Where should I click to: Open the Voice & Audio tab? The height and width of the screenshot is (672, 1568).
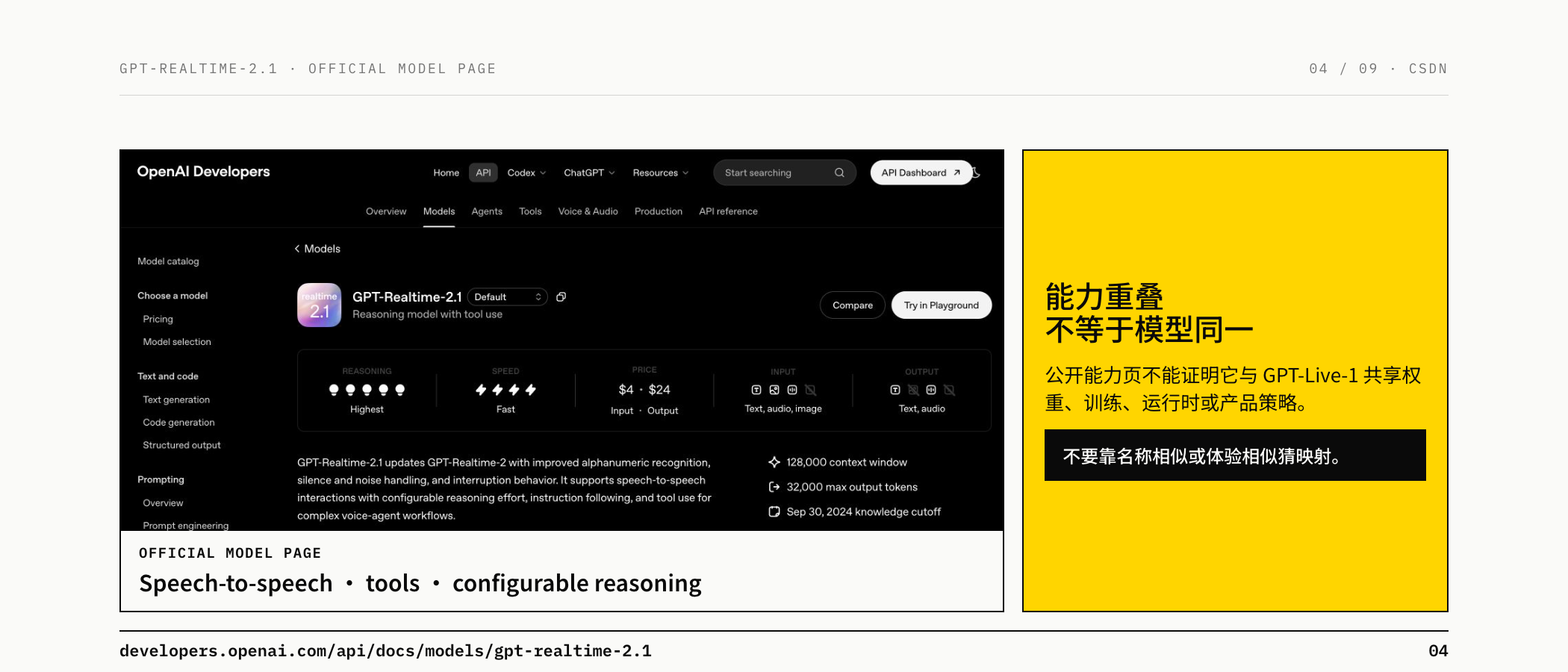click(588, 211)
